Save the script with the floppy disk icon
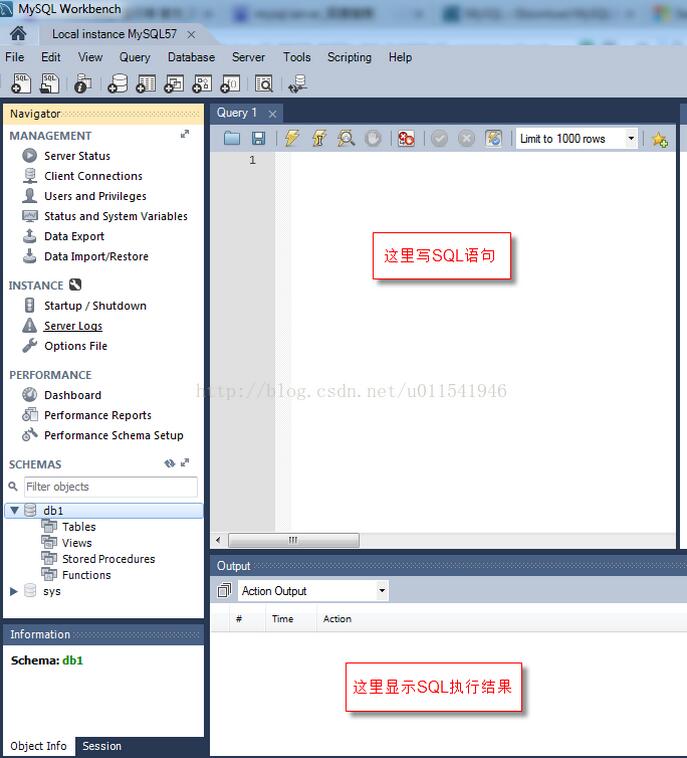687x758 pixels. click(259, 139)
